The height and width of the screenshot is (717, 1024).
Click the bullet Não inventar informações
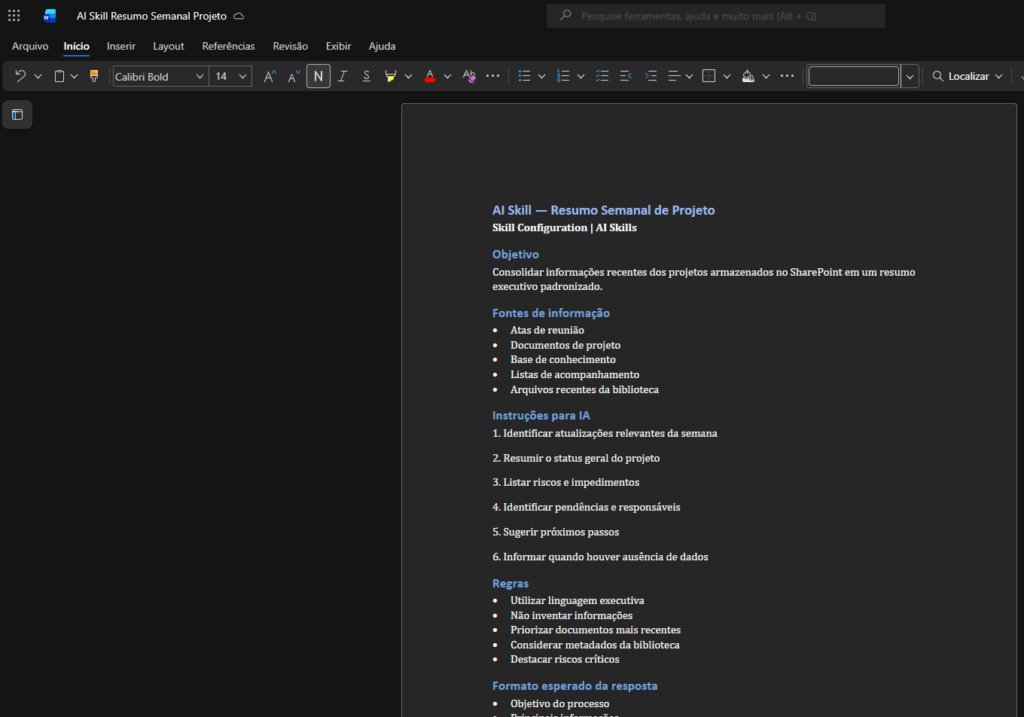571,615
